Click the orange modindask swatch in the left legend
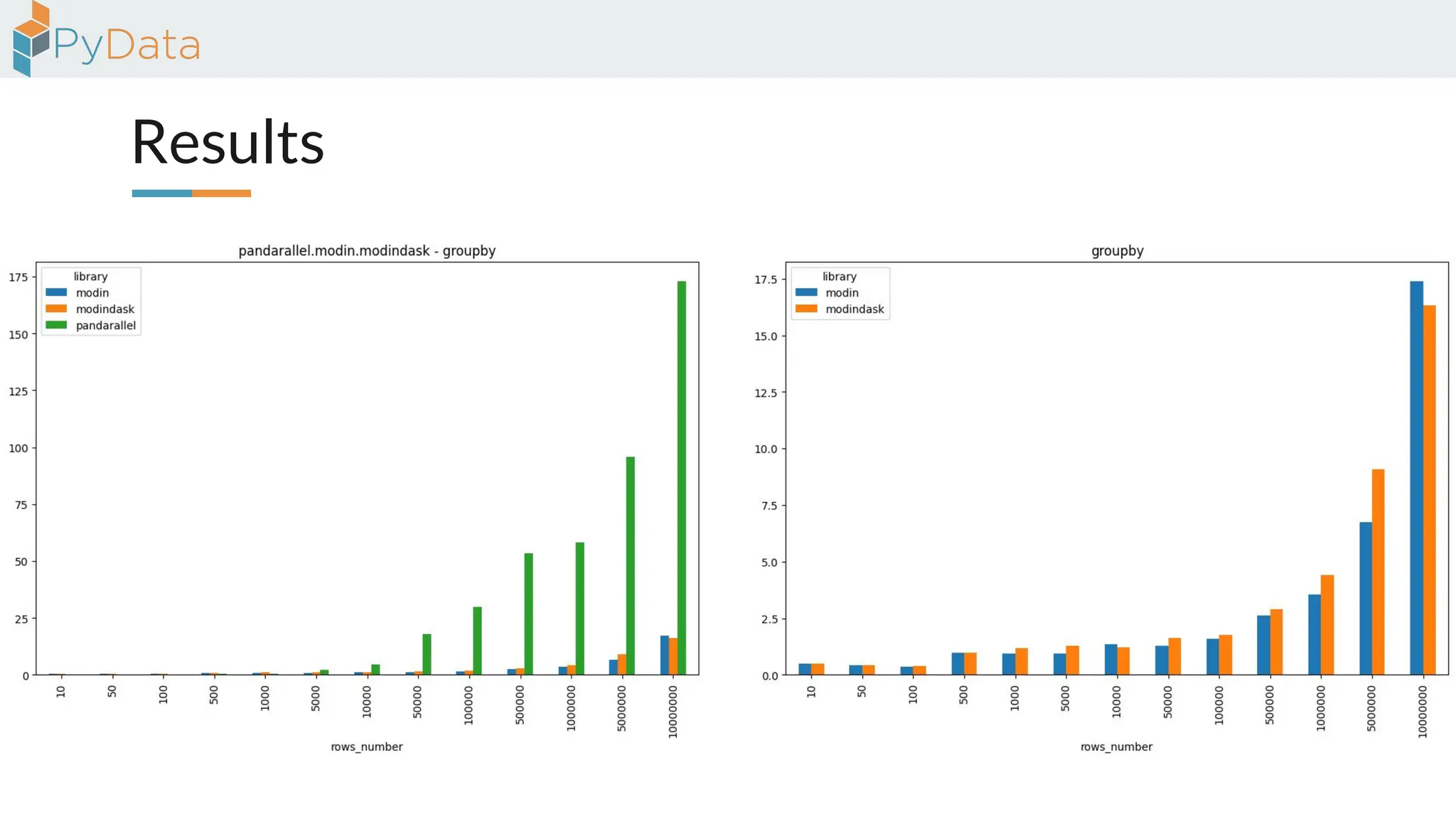Screen dimensions: 1456x819 (56, 309)
